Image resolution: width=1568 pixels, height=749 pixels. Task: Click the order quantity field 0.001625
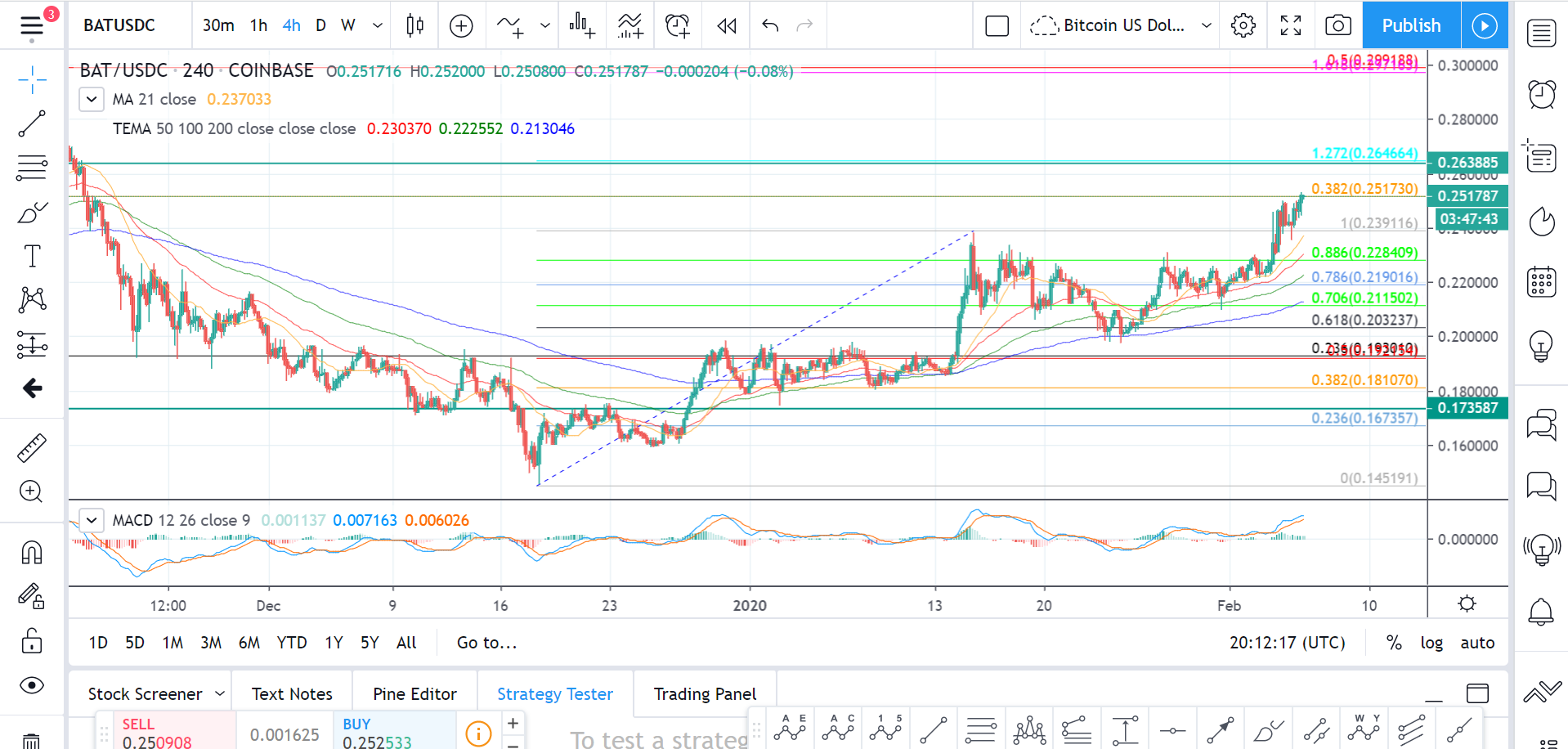pyautogui.click(x=284, y=733)
